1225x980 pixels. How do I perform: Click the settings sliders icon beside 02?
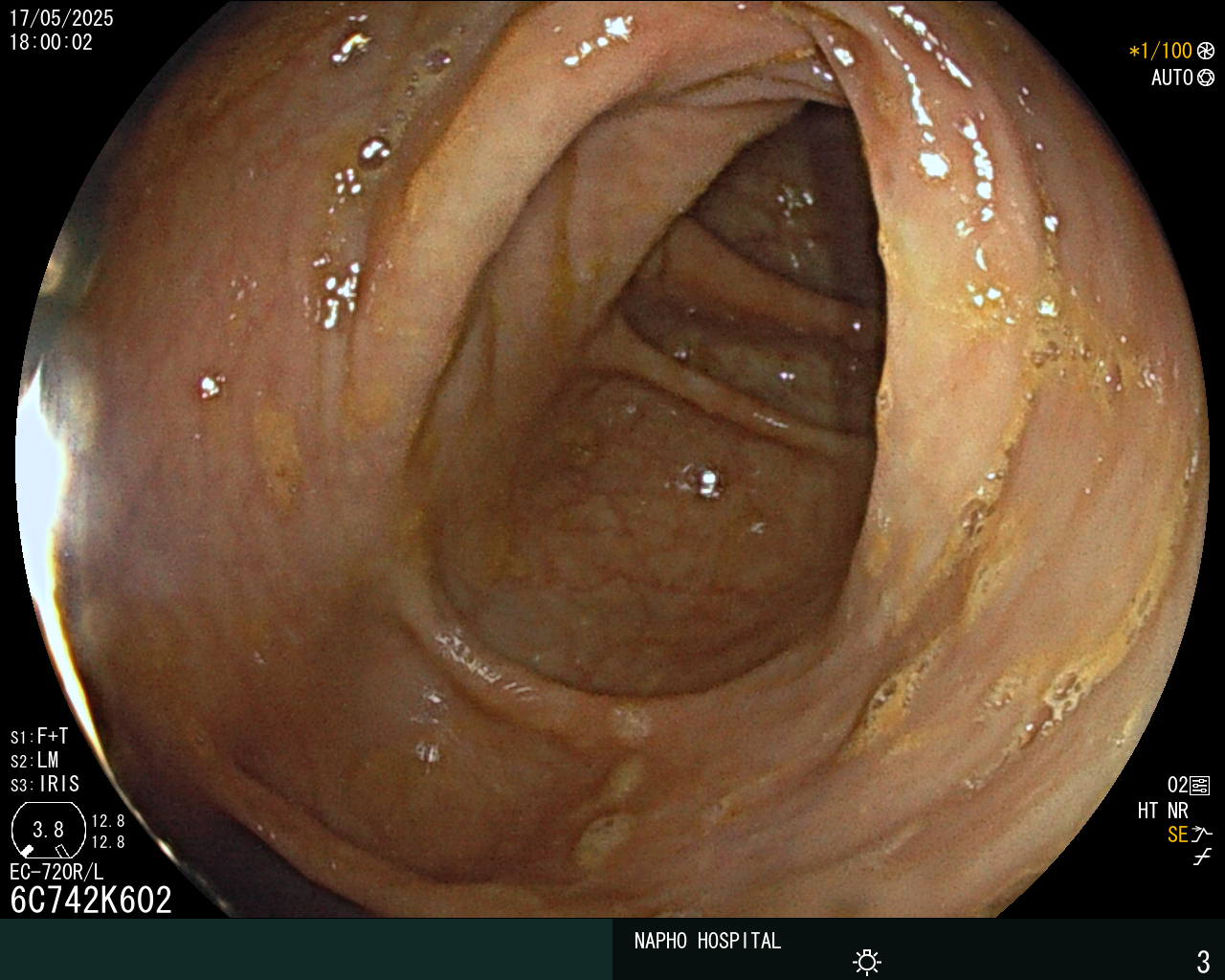tap(1200, 786)
